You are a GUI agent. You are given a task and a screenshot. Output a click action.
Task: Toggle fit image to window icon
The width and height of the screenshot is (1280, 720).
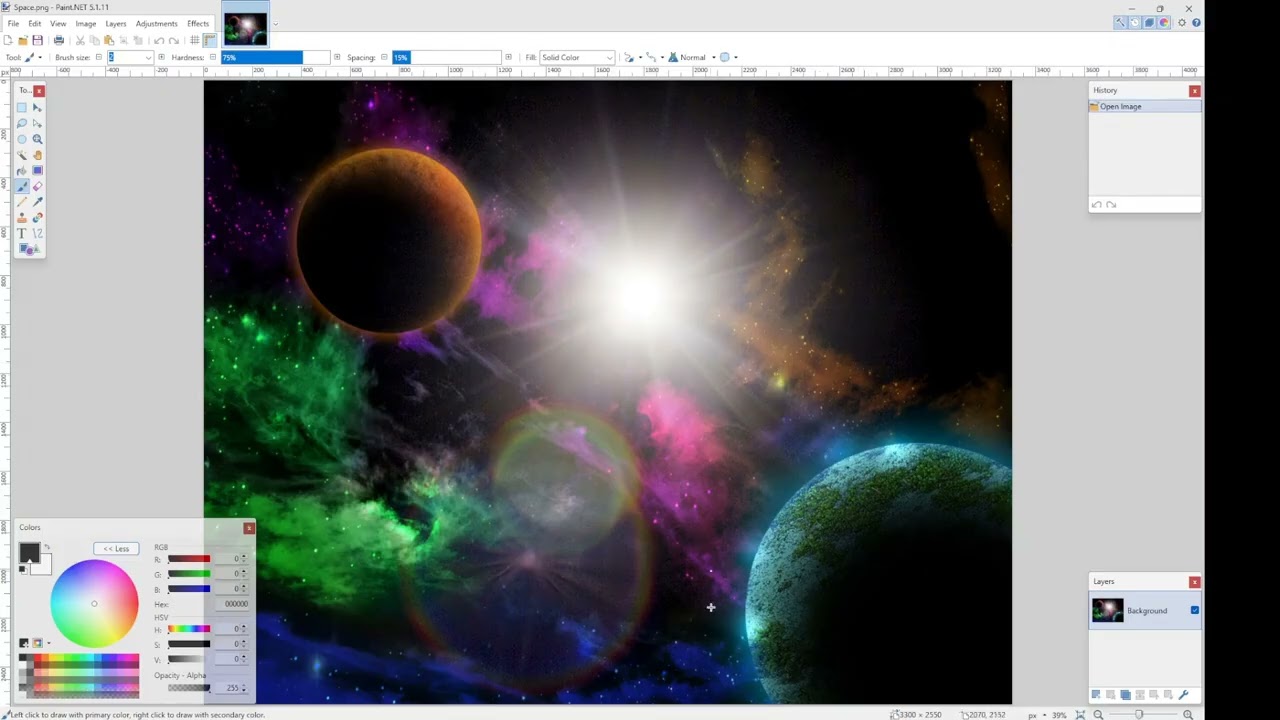1080,715
